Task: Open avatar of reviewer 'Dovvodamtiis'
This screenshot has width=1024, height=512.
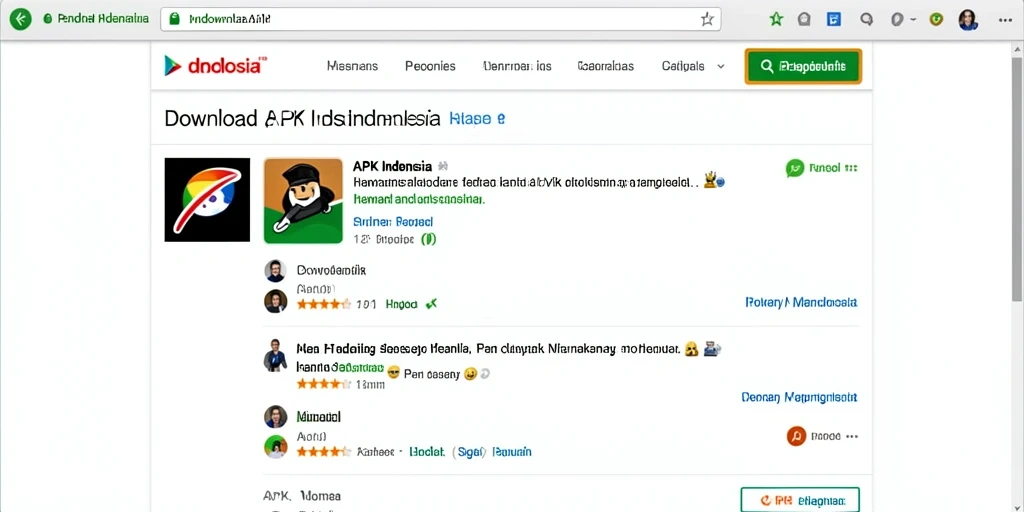Action: click(275, 270)
